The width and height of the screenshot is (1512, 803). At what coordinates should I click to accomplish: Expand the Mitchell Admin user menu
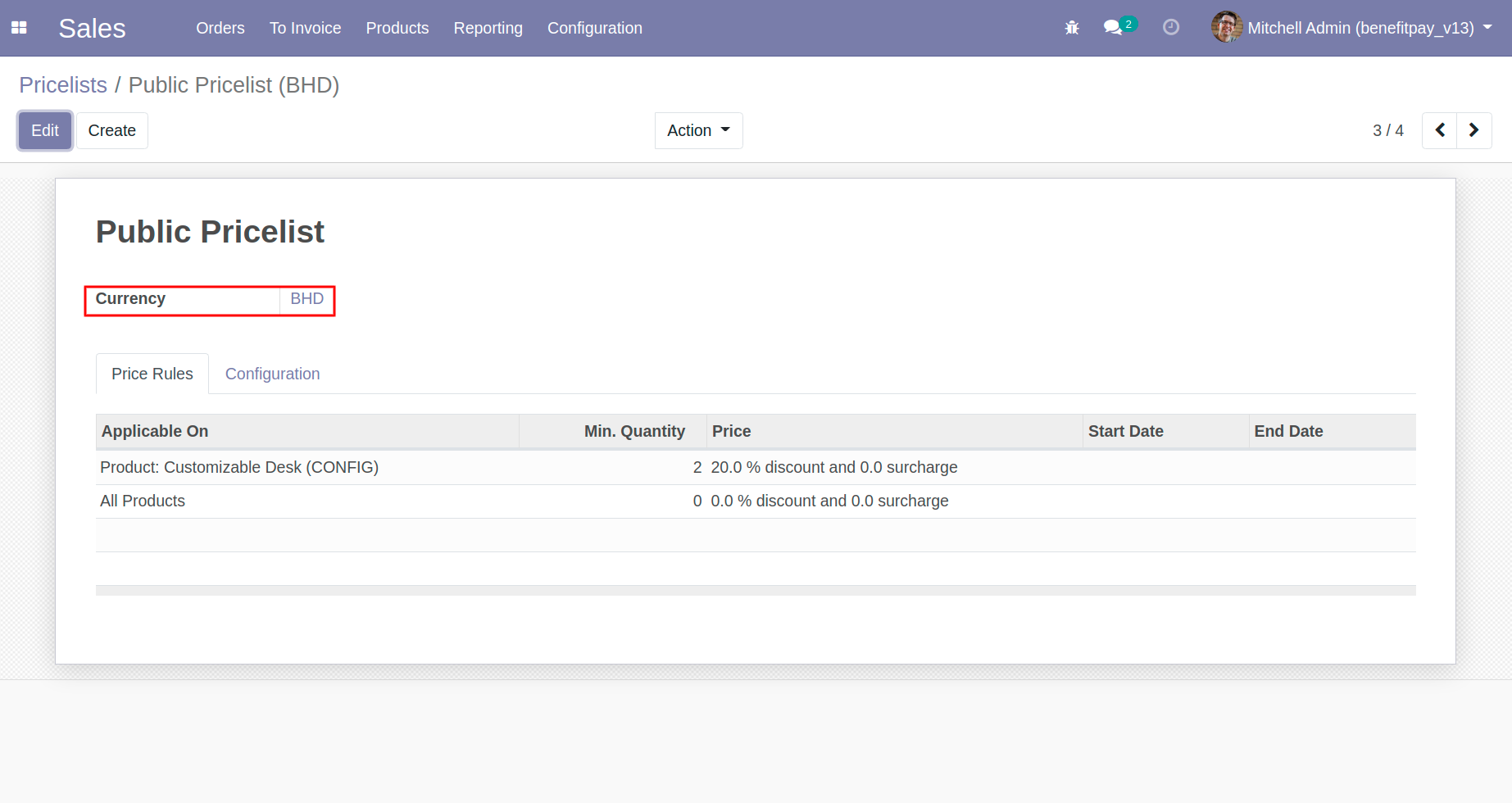pos(1352,28)
